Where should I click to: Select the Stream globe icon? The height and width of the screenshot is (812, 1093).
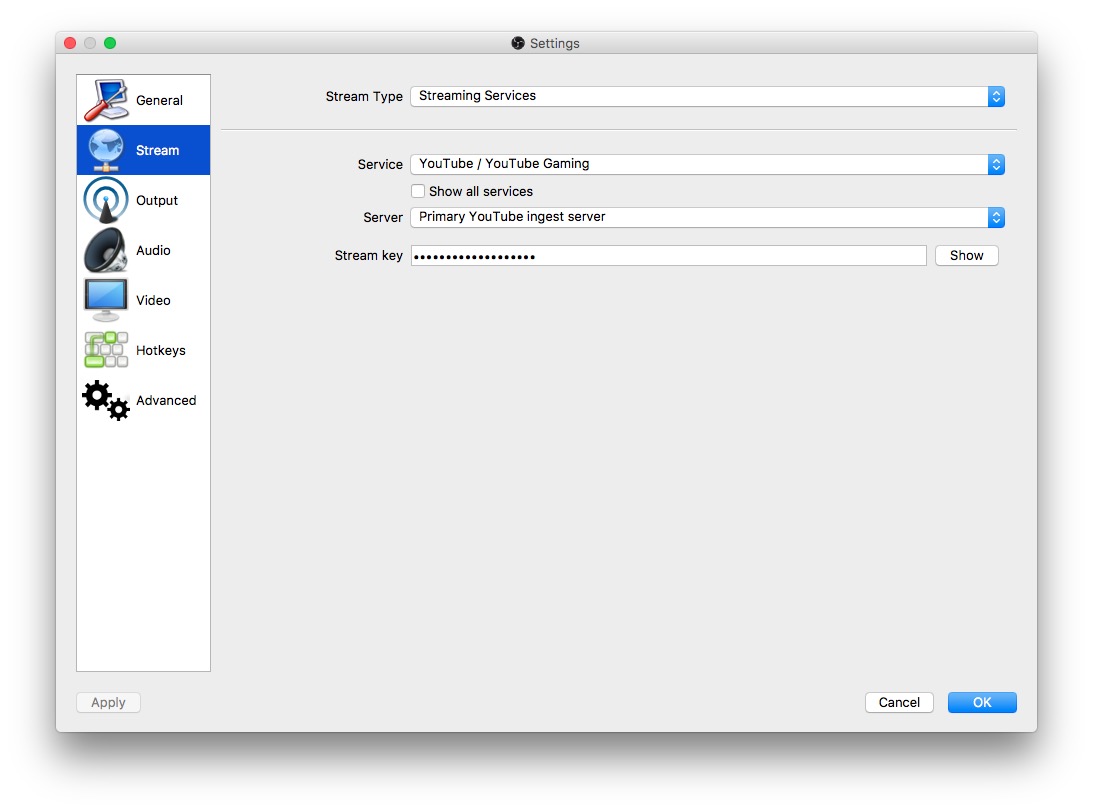106,150
